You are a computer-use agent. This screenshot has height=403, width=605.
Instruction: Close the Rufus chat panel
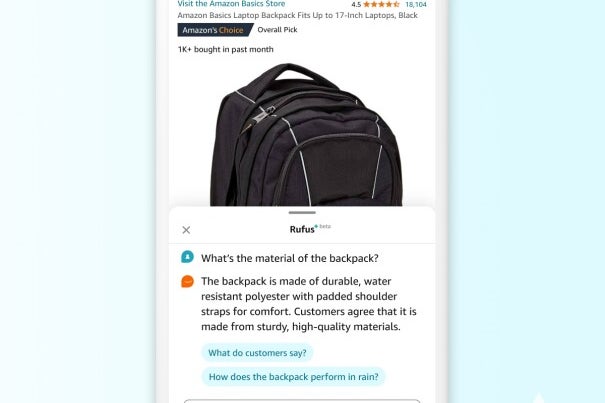(x=186, y=230)
